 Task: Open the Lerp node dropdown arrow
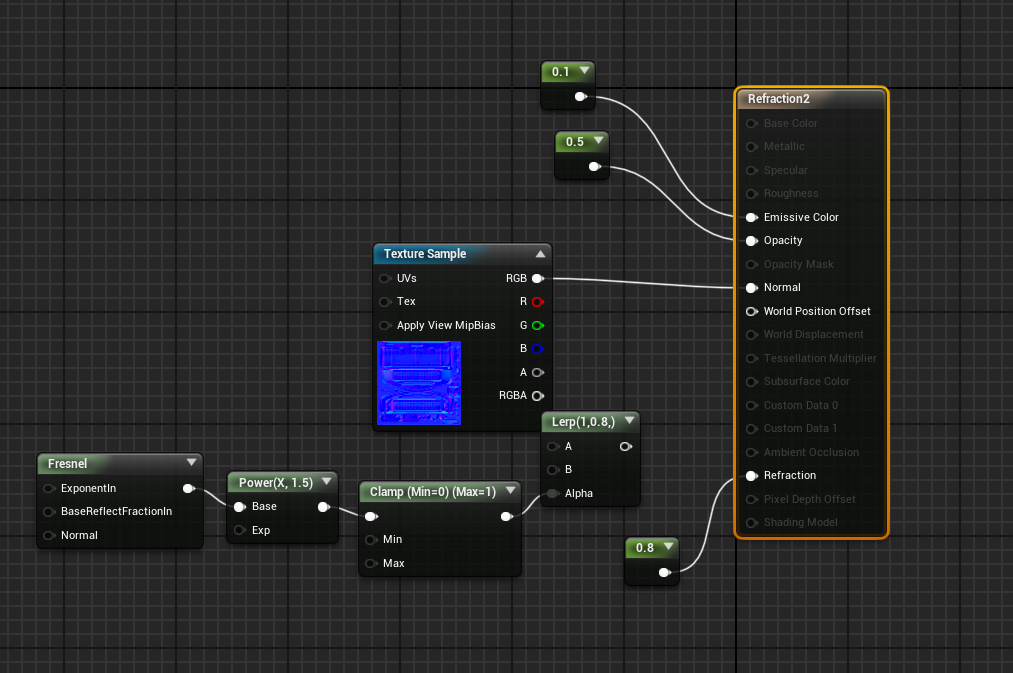628,421
